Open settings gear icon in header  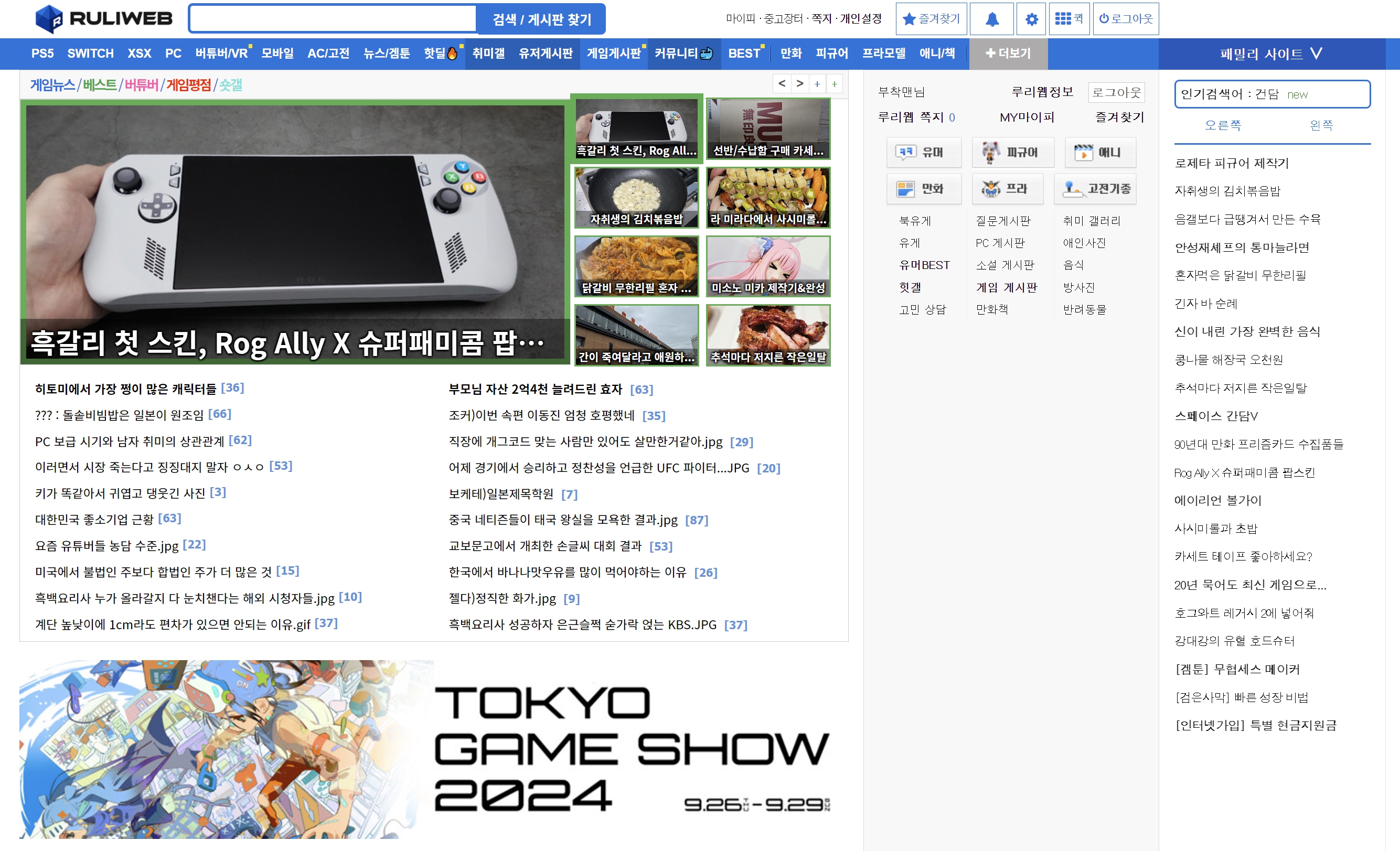(x=1031, y=19)
